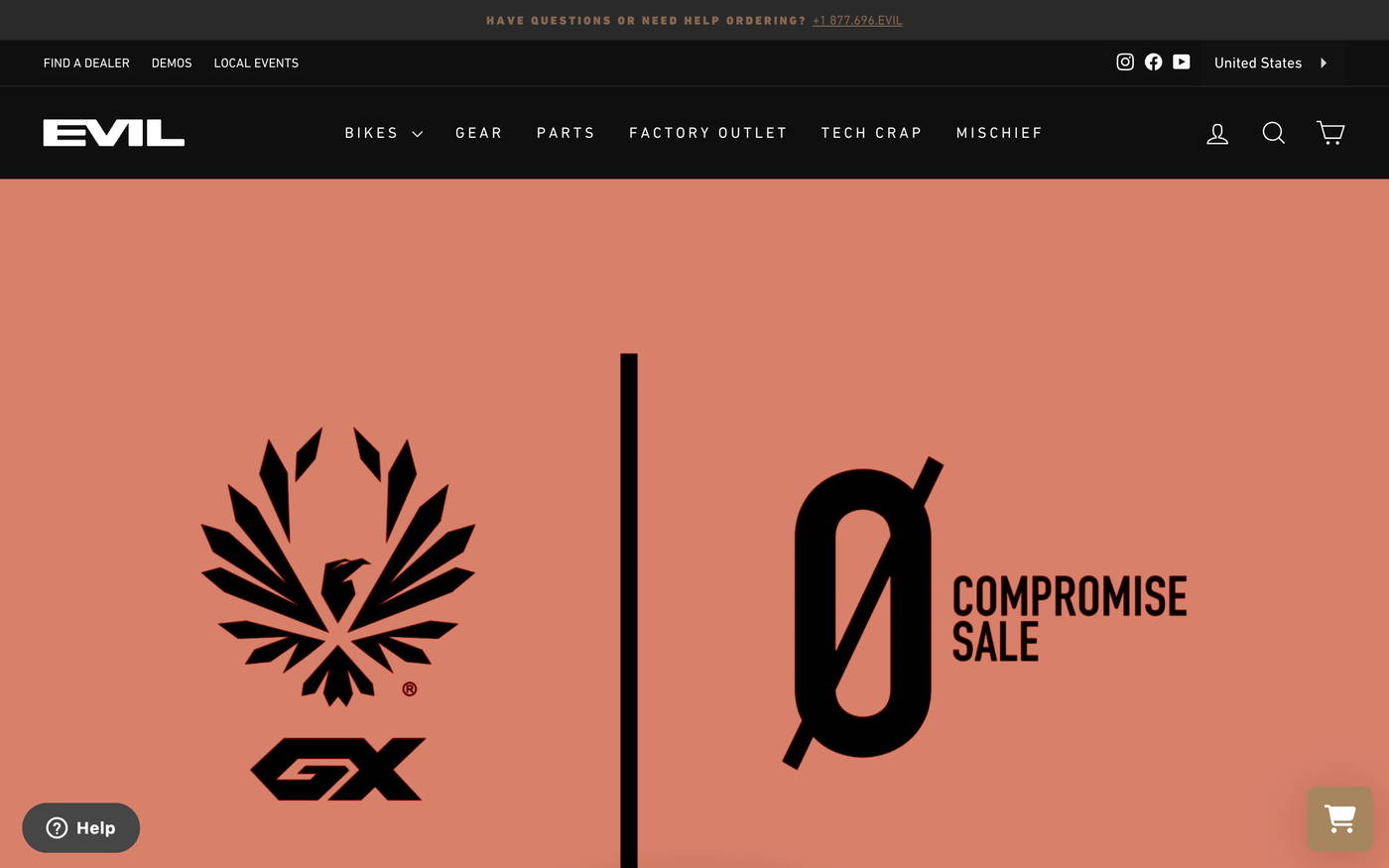The image size is (1389, 868).
Task: Click the floating tan cart button
Action: (x=1340, y=818)
